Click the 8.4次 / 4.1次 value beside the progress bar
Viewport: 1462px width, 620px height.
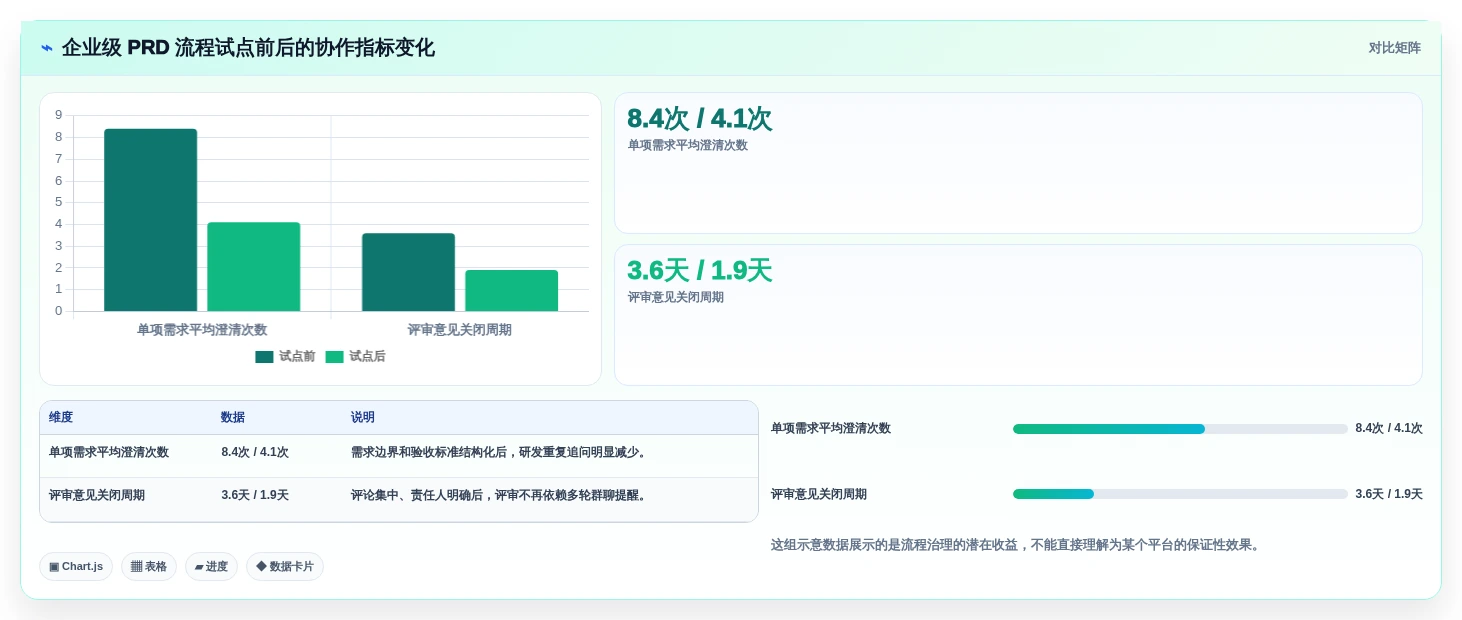pos(1389,429)
